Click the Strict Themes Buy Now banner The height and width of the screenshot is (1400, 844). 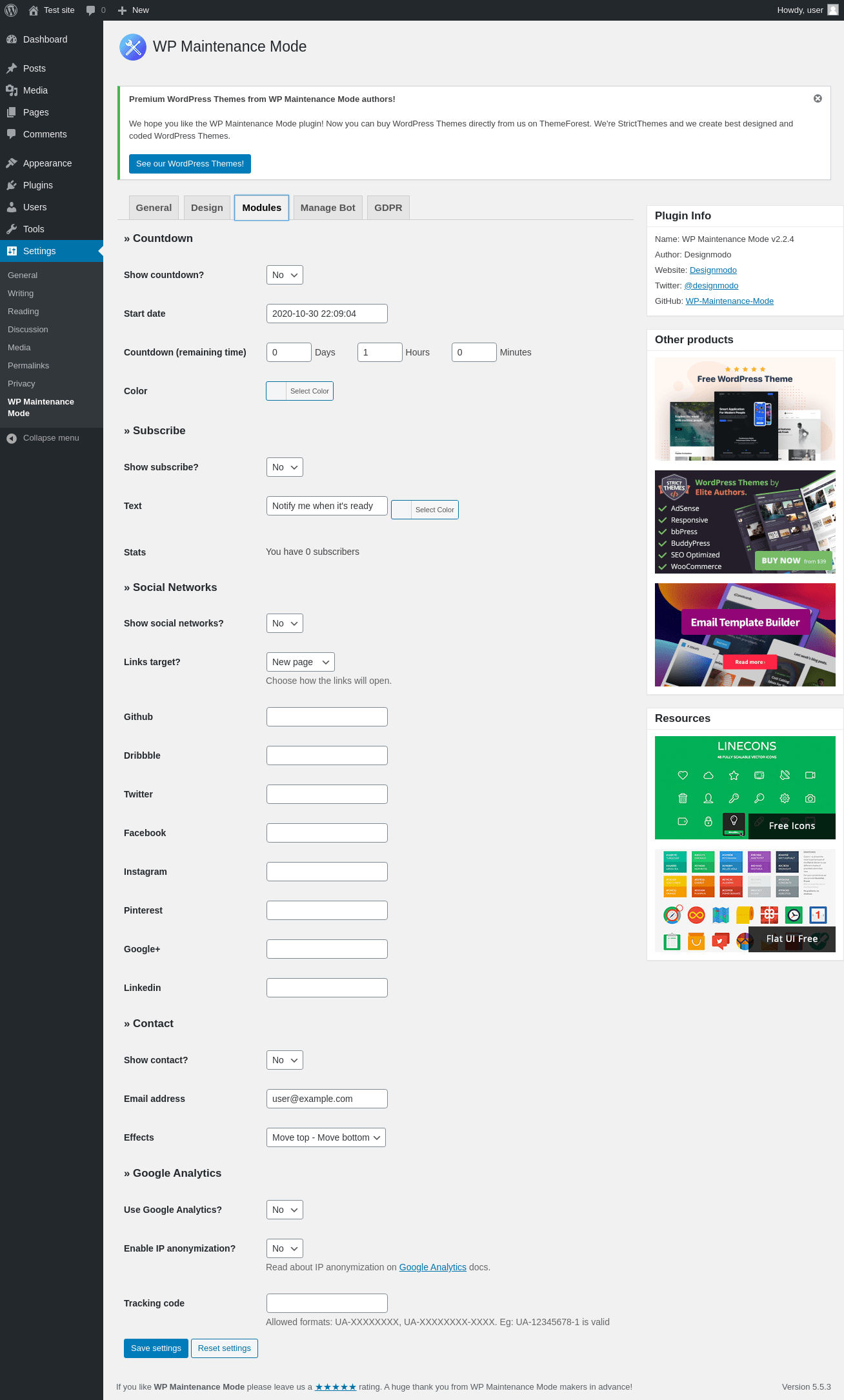[745, 522]
